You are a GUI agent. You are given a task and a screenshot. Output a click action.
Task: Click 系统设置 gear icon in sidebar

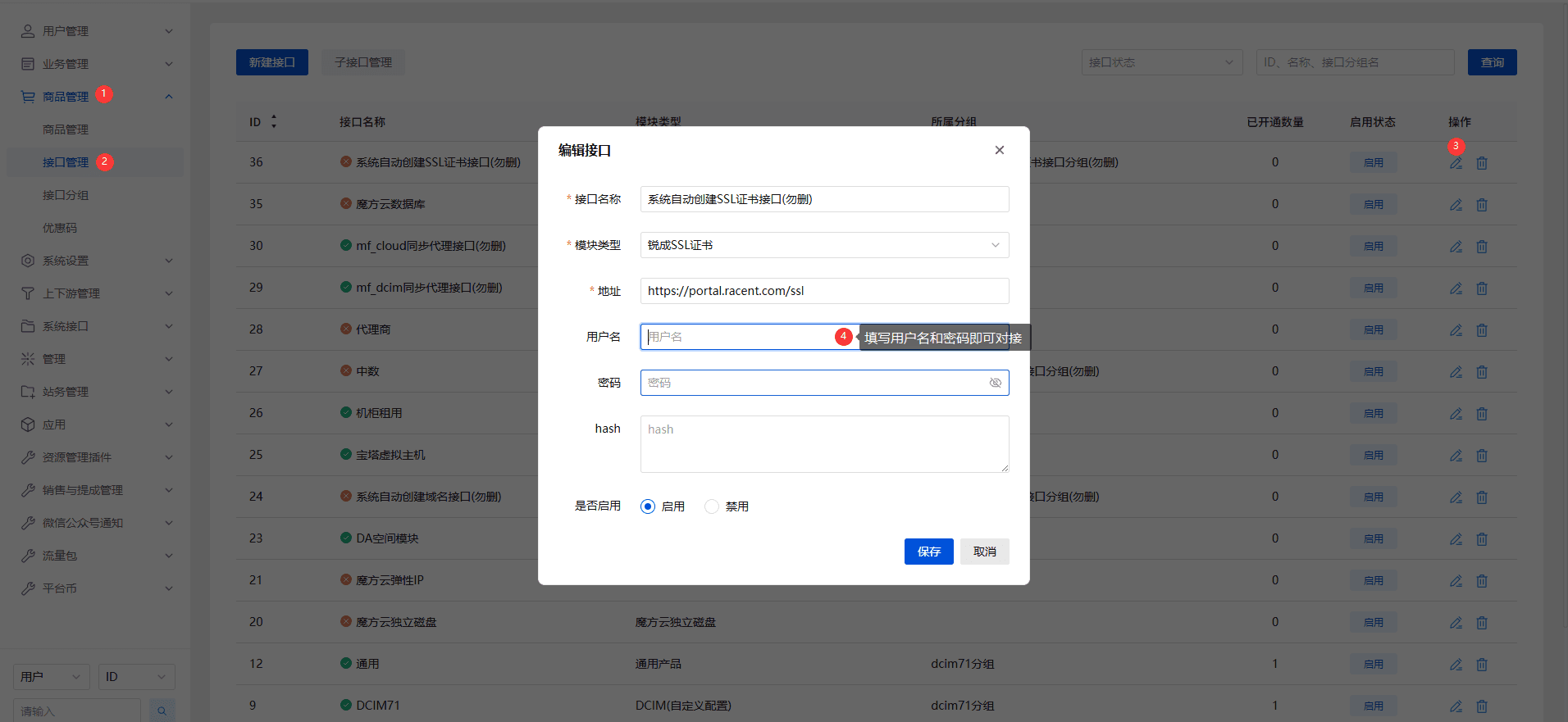click(x=28, y=261)
